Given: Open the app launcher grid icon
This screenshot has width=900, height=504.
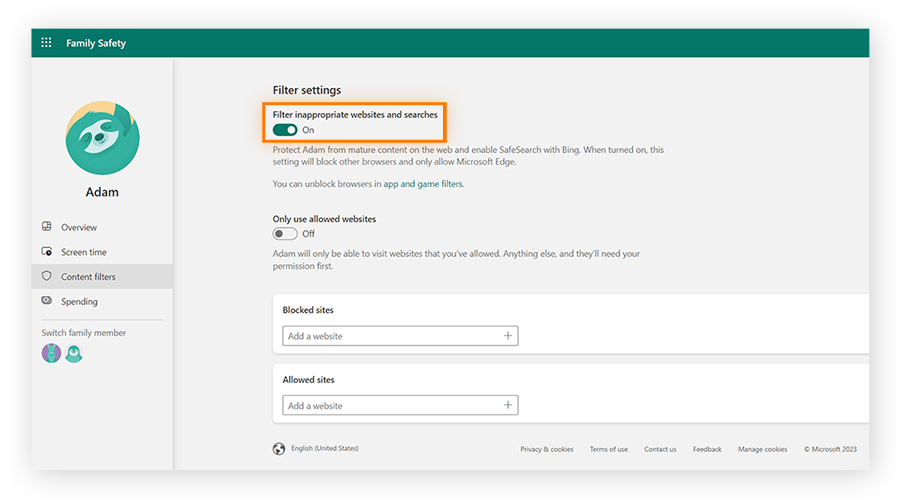Looking at the screenshot, I should click(x=46, y=42).
